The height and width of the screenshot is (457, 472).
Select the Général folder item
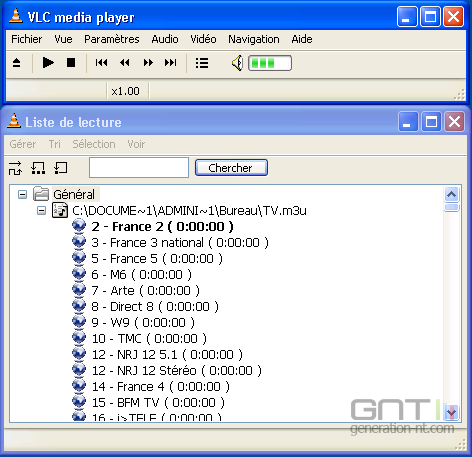(x=74, y=194)
